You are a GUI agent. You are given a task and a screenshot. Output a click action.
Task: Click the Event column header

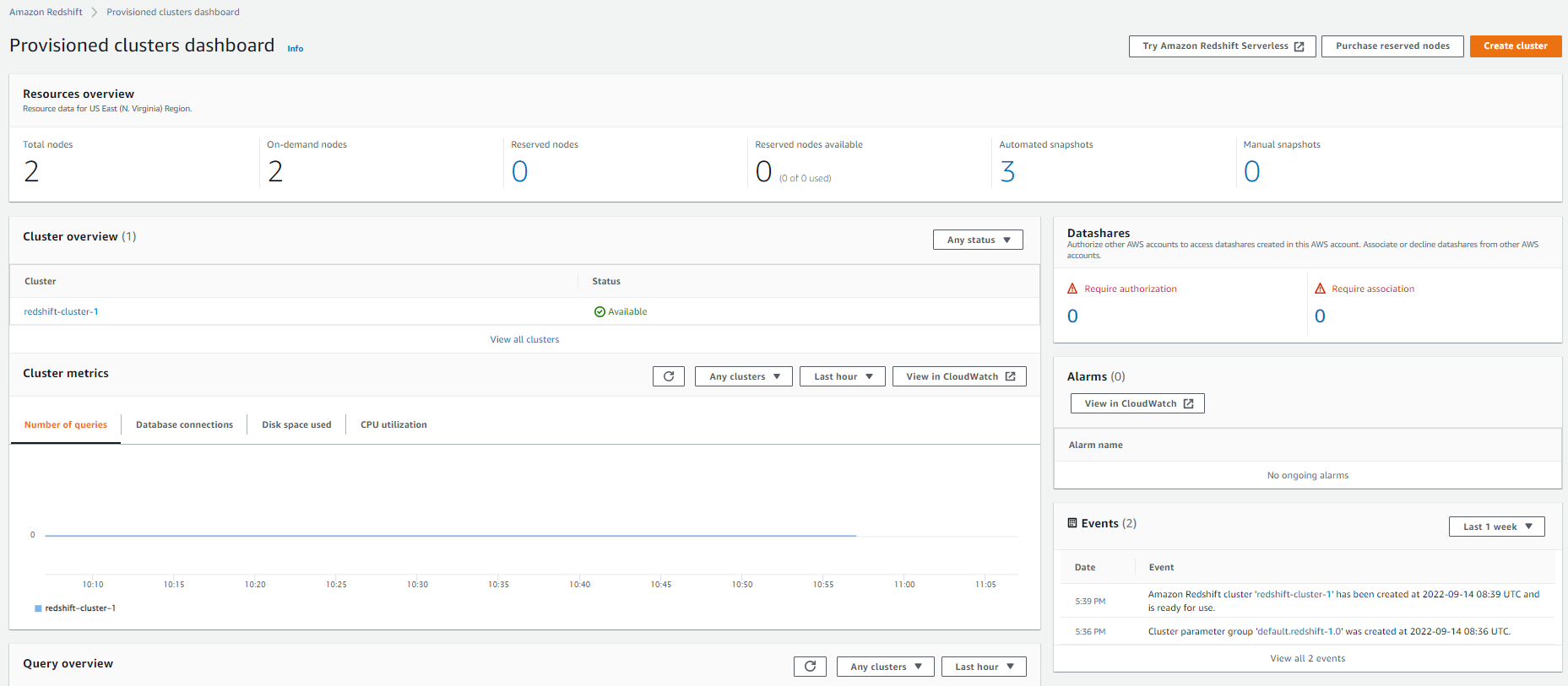point(1161,567)
